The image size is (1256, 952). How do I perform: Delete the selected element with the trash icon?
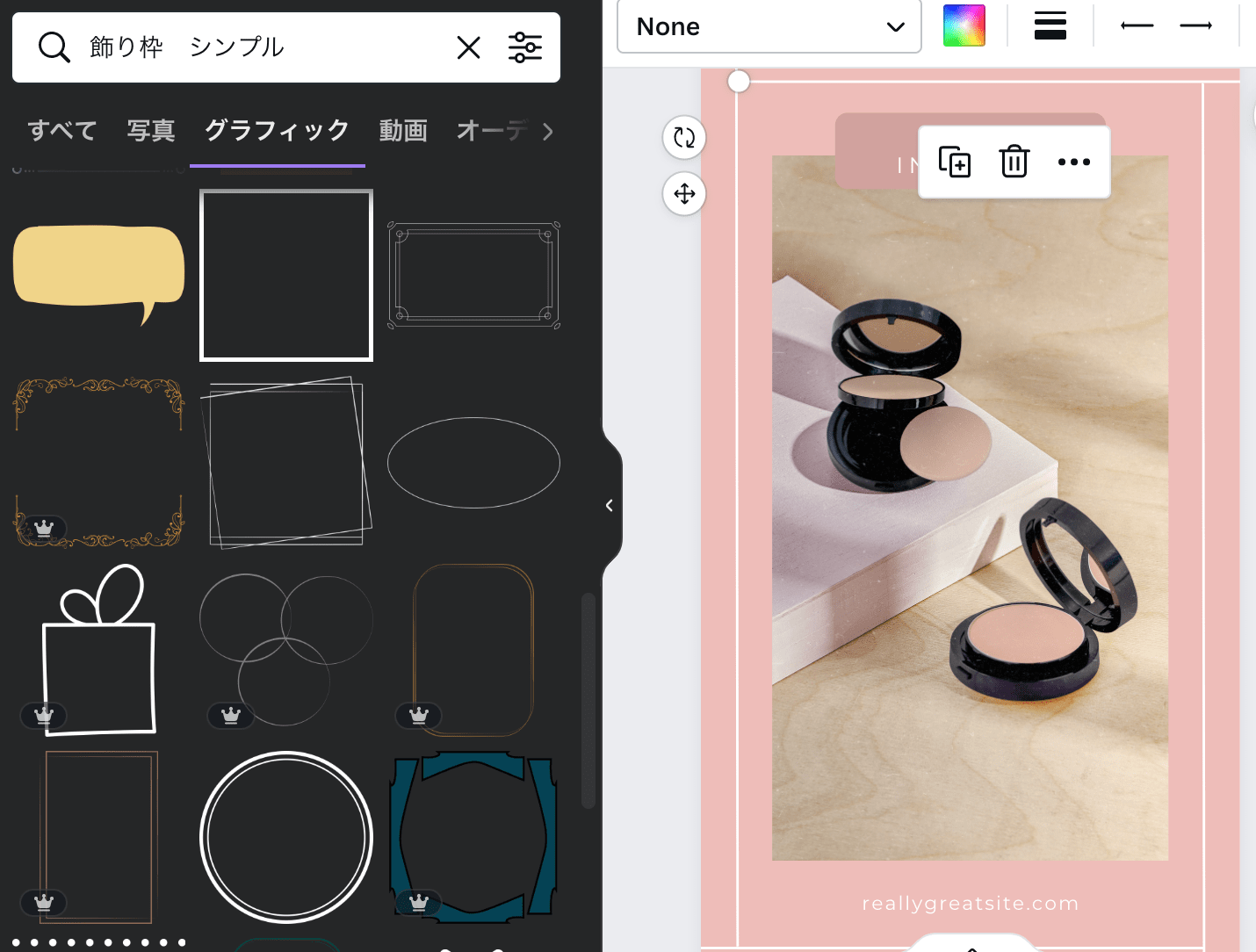(x=1014, y=162)
